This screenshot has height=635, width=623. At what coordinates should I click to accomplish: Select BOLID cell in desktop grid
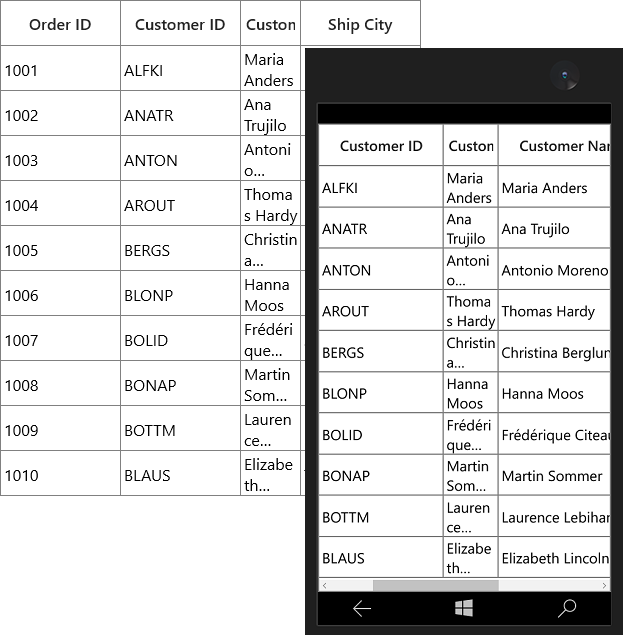pyautogui.click(x=180, y=338)
